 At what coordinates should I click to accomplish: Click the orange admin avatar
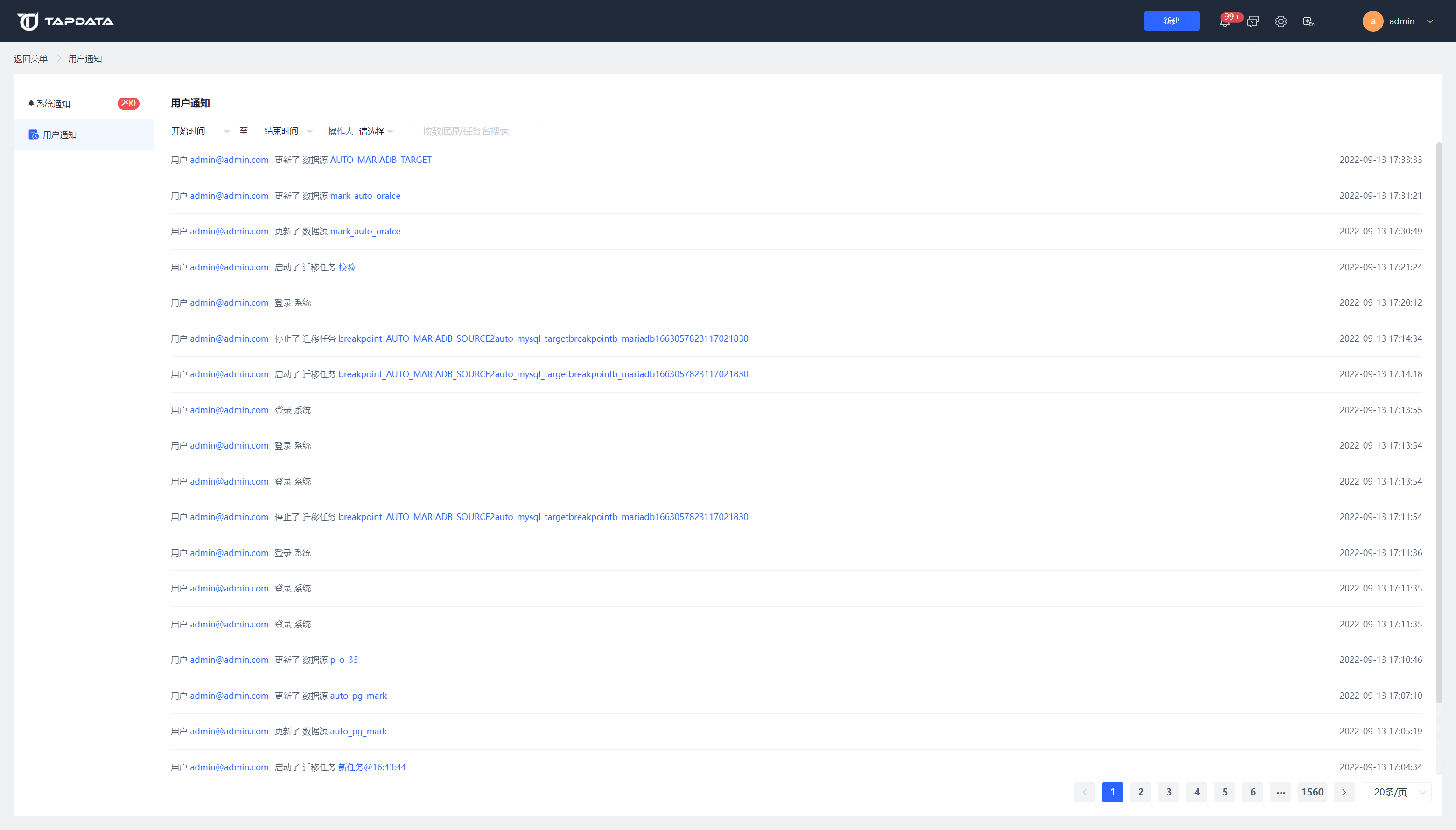pyautogui.click(x=1372, y=21)
